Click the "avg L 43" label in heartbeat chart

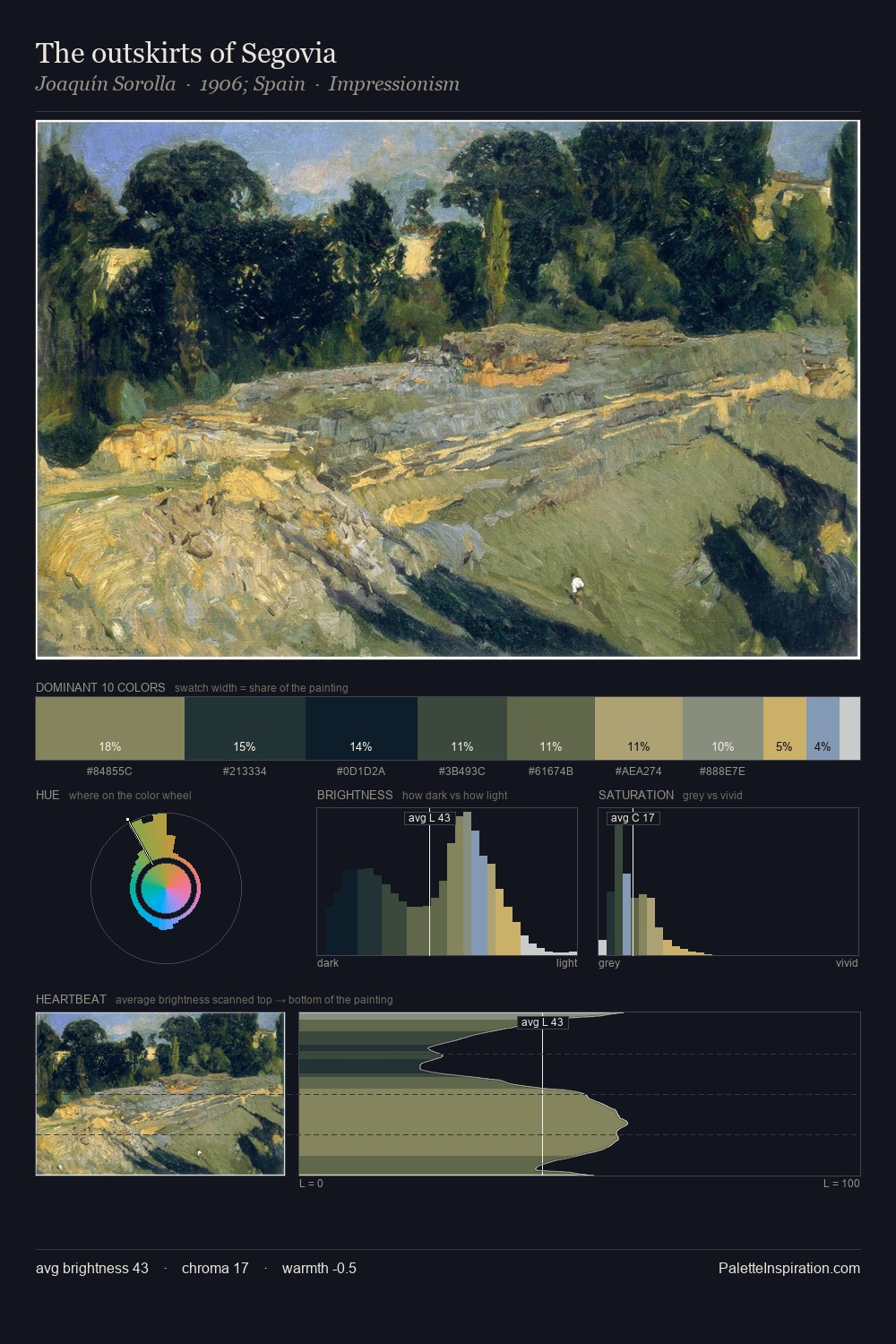(x=542, y=1022)
